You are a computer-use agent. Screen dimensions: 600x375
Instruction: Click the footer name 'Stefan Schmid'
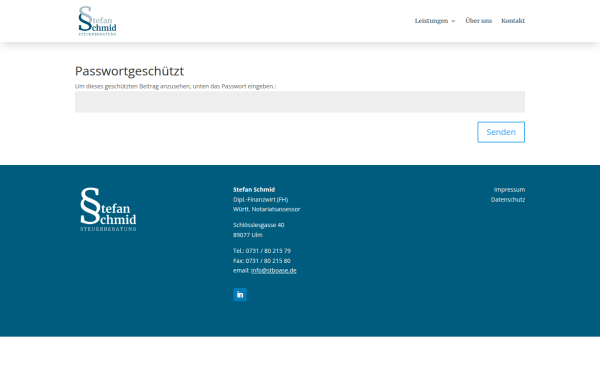254,189
